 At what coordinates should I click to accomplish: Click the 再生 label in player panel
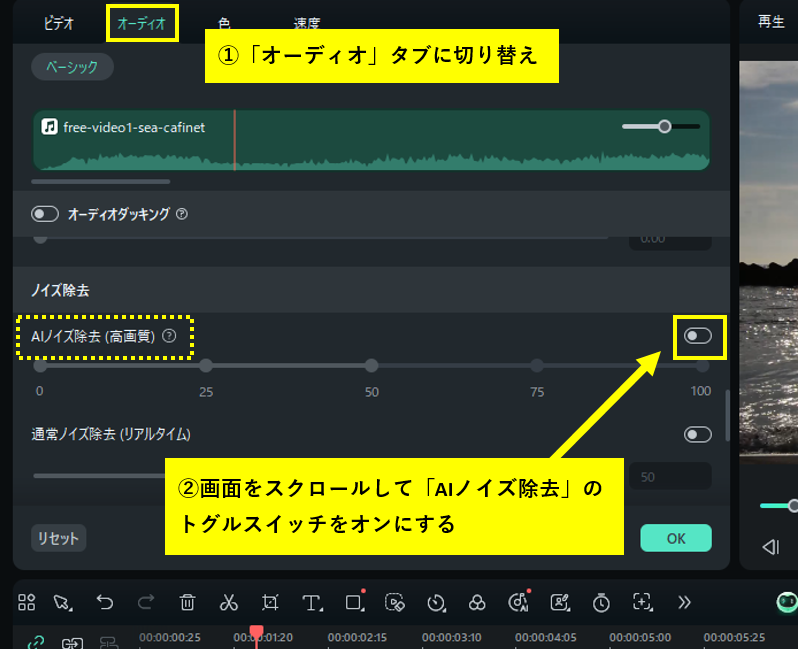[770, 21]
